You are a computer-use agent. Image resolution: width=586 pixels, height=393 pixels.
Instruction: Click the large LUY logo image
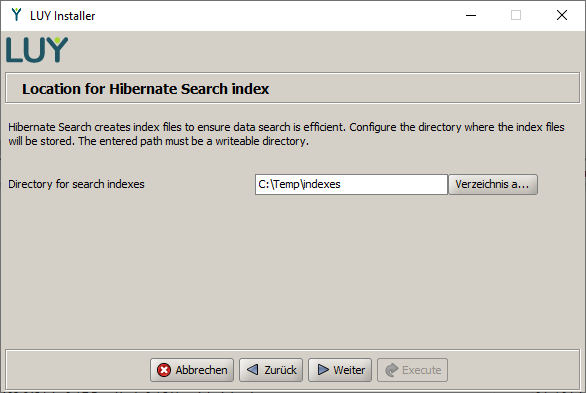37,50
